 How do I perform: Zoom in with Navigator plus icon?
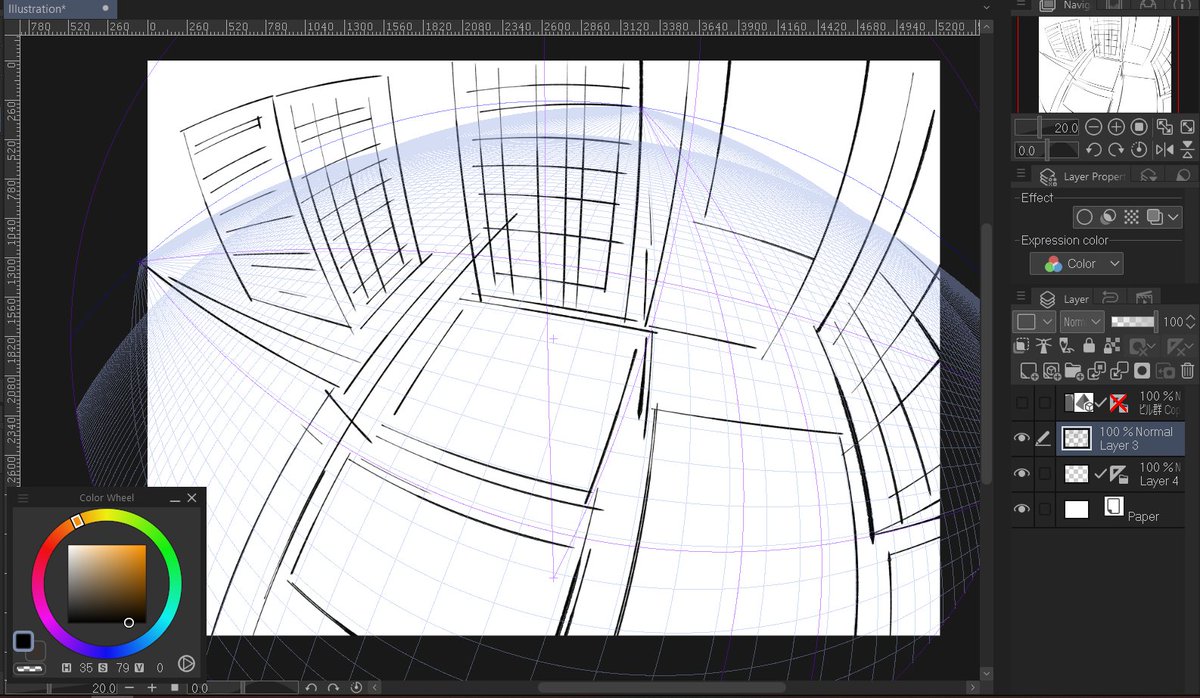[1117, 127]
